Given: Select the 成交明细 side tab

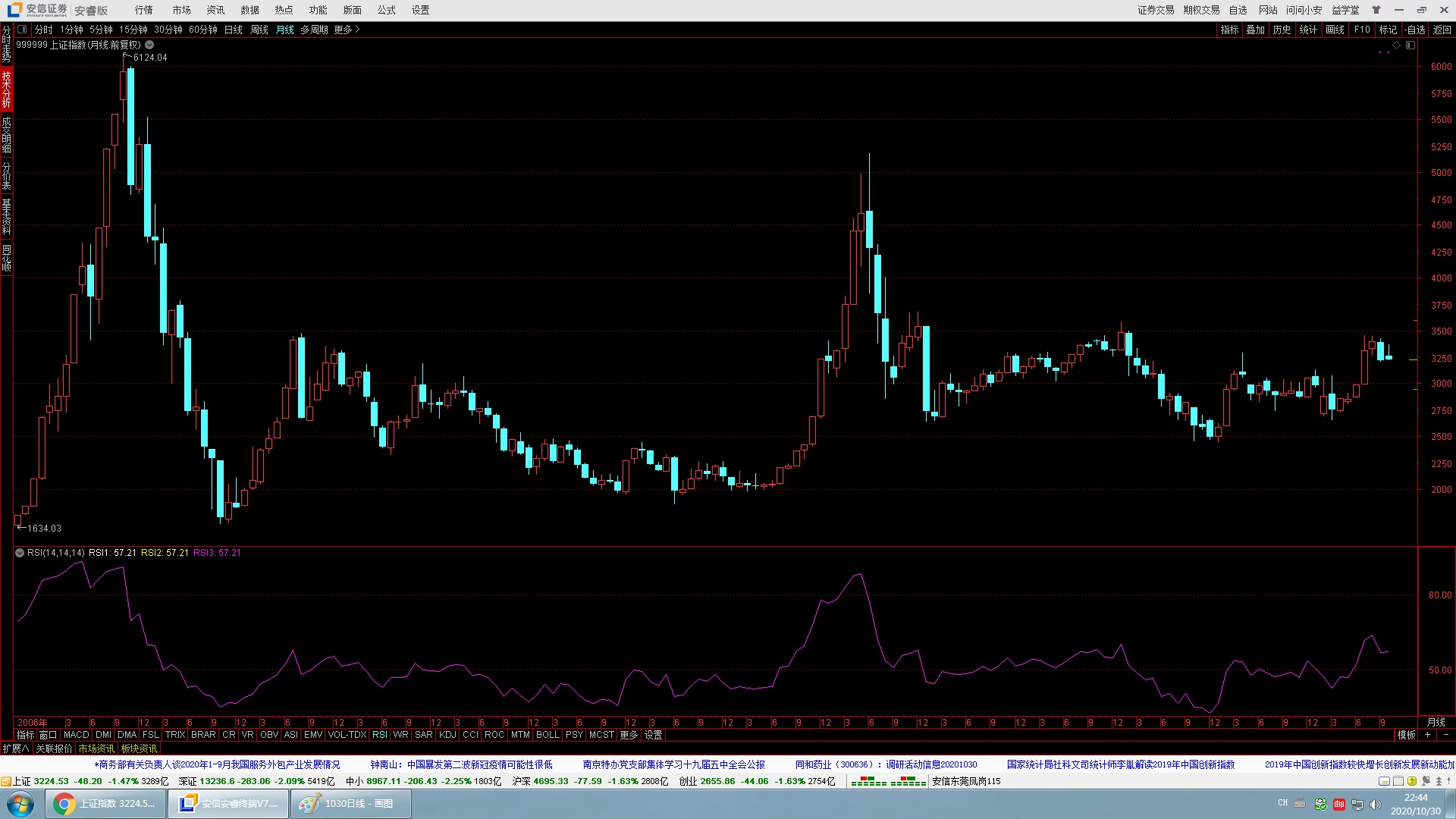Looking at the screenshot, I should (6, 135).
